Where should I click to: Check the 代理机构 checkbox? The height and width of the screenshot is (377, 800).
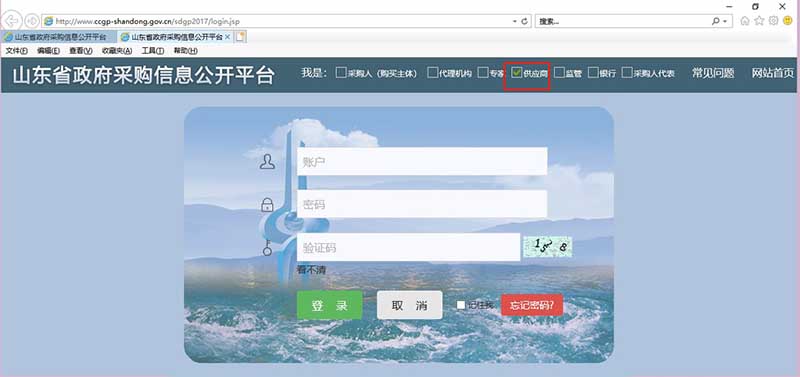[x=433, y=72]
